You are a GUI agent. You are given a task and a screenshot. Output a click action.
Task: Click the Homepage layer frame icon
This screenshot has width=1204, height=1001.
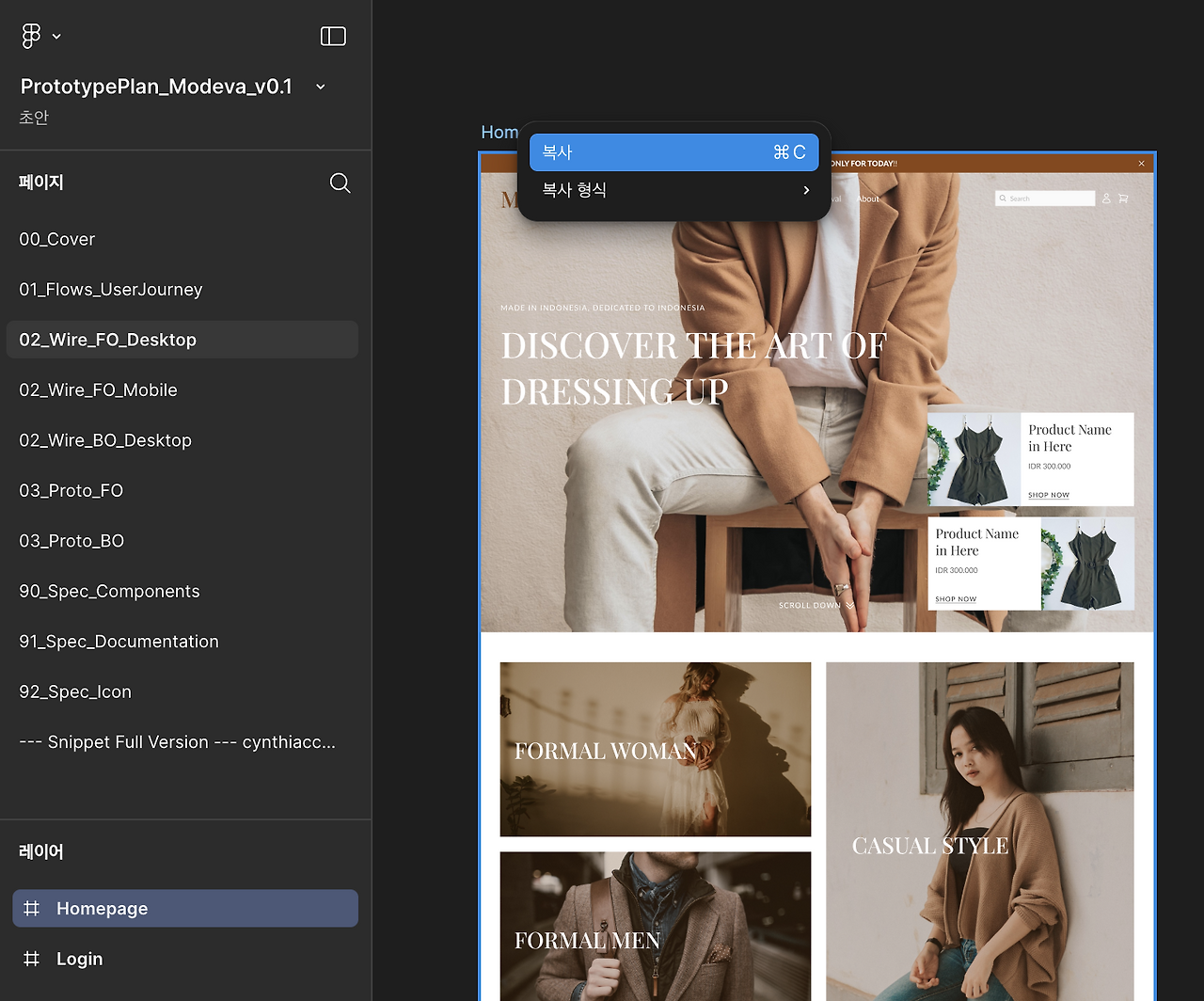32,909
